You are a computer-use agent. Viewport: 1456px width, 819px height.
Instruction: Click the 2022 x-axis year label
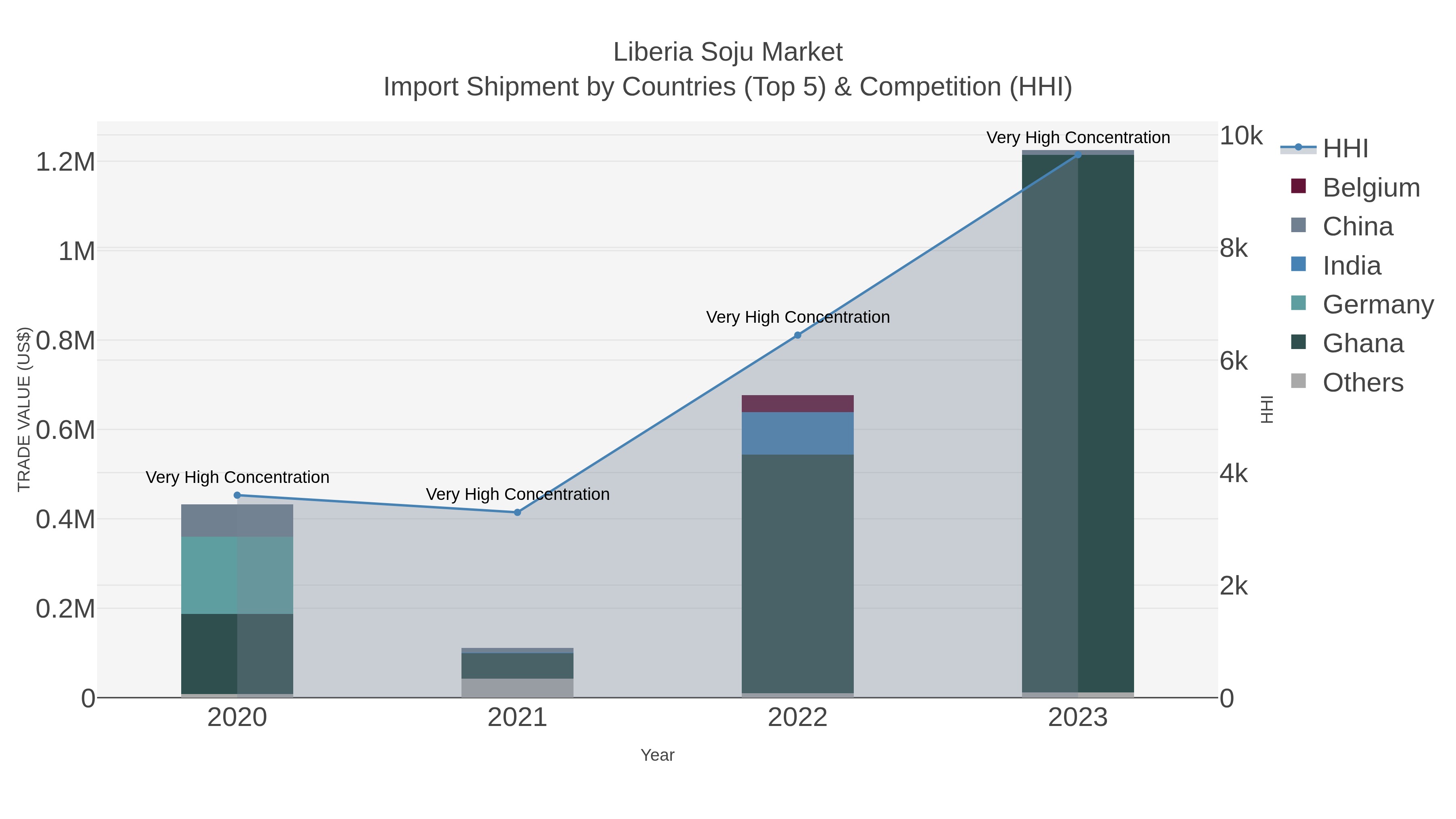798,718
